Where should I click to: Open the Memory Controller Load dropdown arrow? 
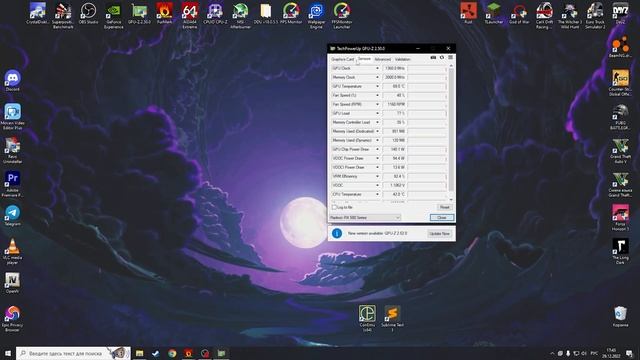click(377, 122)
